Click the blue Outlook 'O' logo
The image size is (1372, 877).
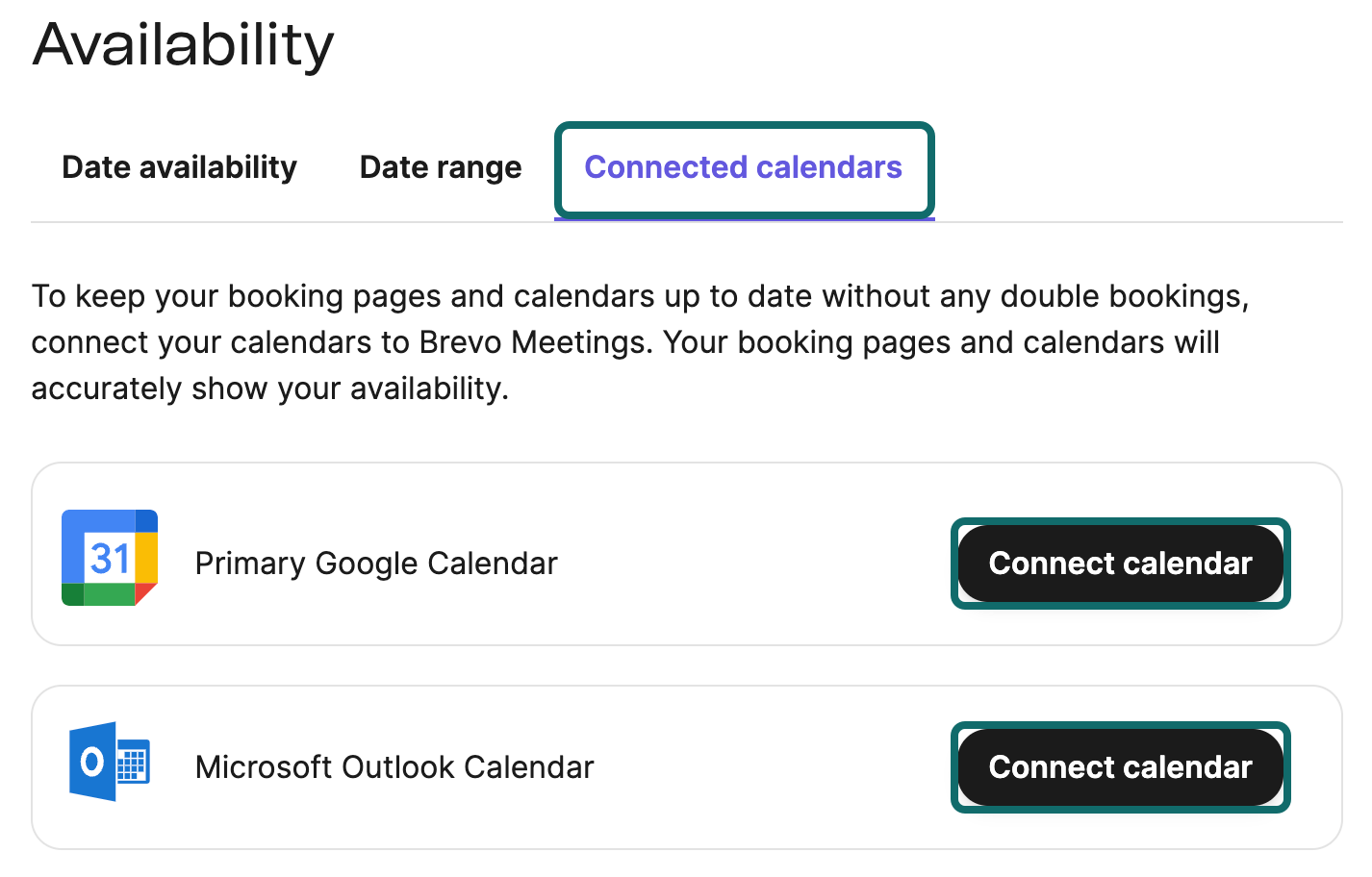(x=93, y=762)
